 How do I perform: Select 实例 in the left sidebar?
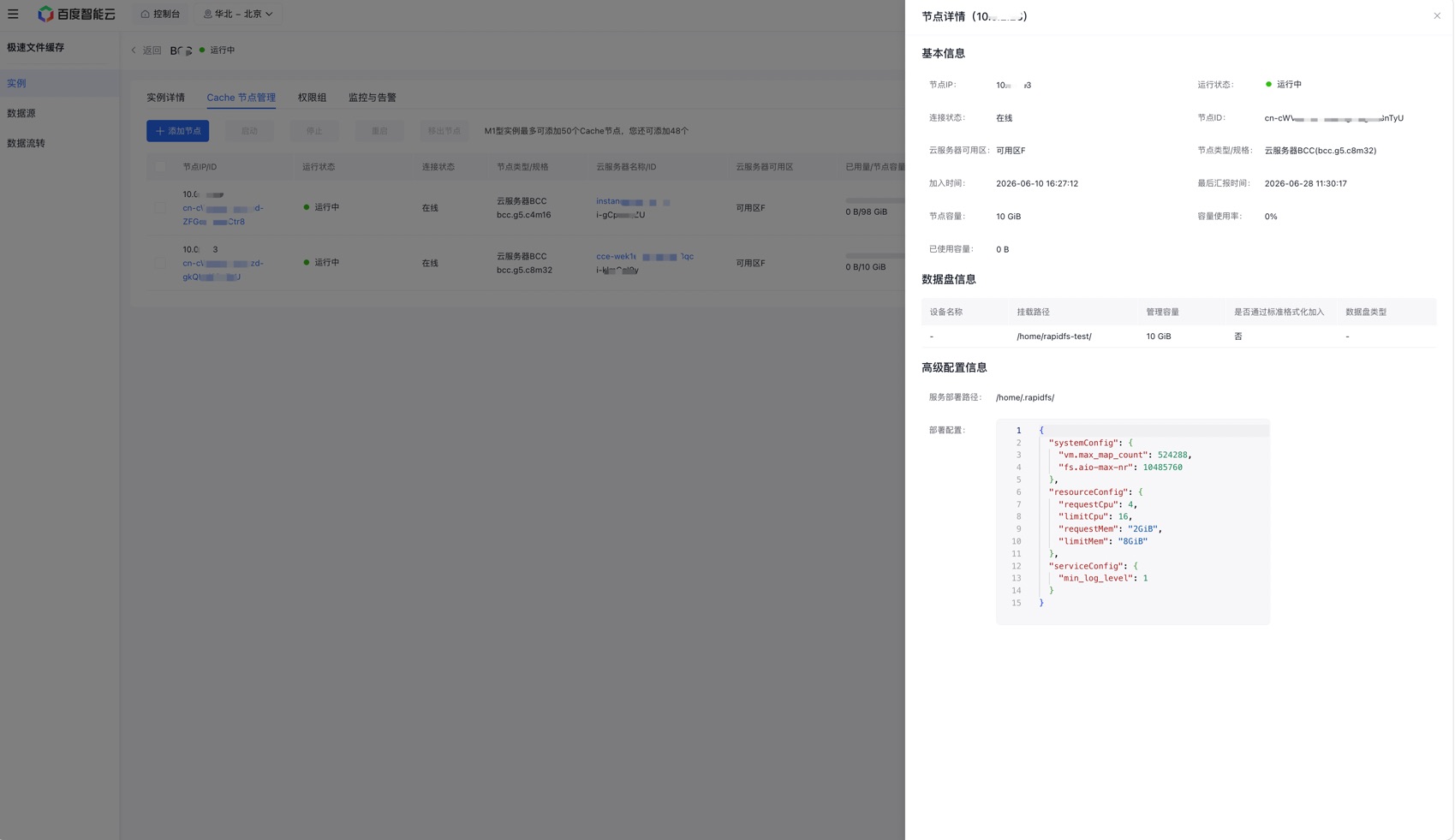click(60, 83)
